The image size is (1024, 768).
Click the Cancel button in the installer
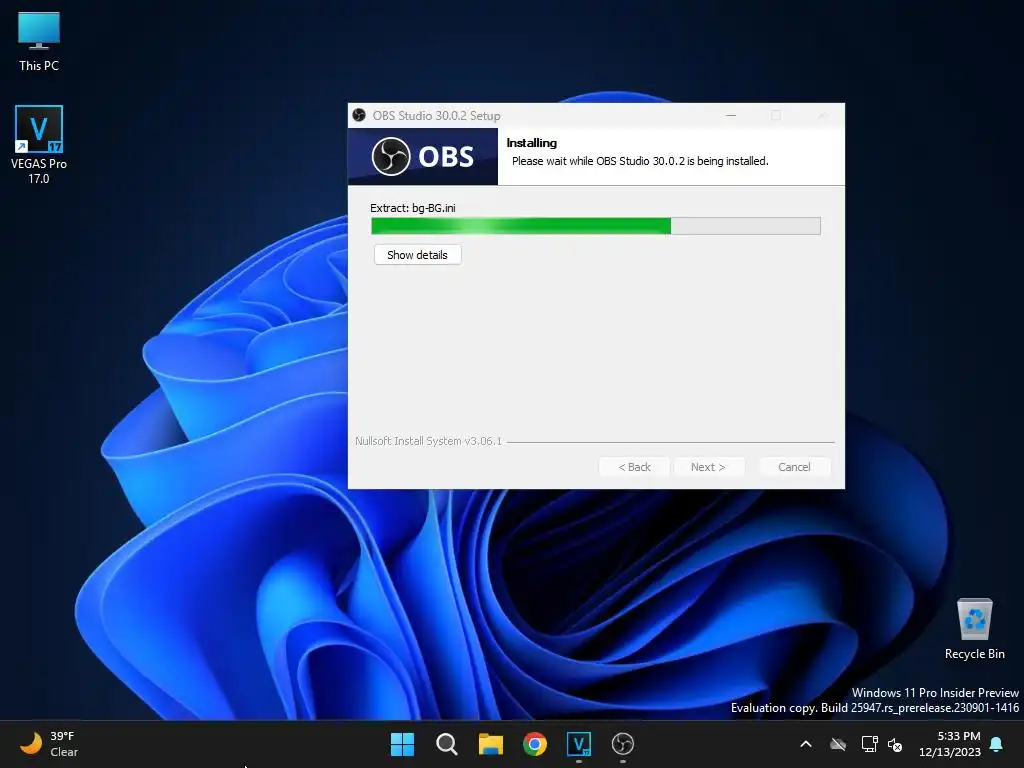[794, 467]
